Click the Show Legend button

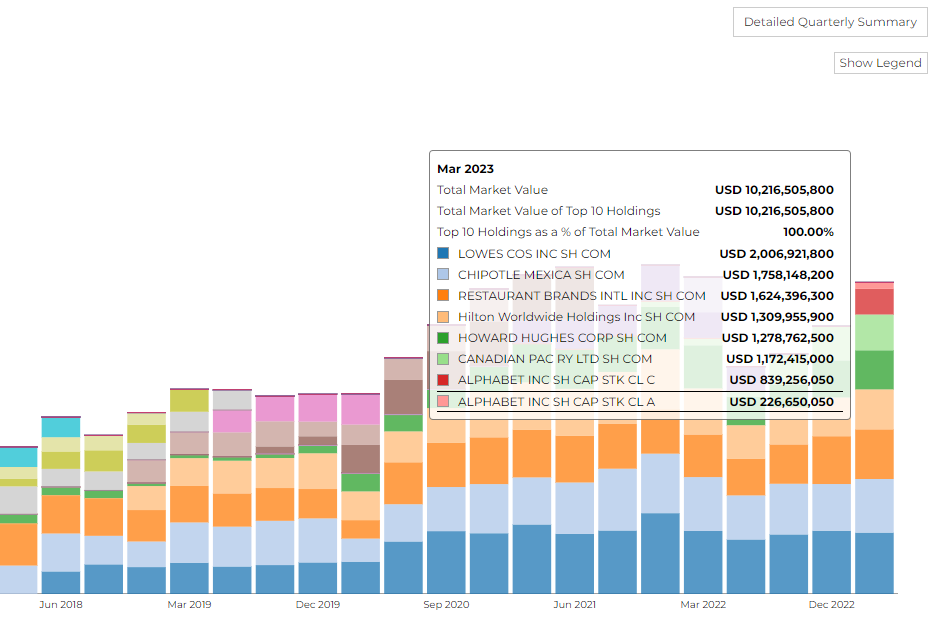[x=880, y=63]
